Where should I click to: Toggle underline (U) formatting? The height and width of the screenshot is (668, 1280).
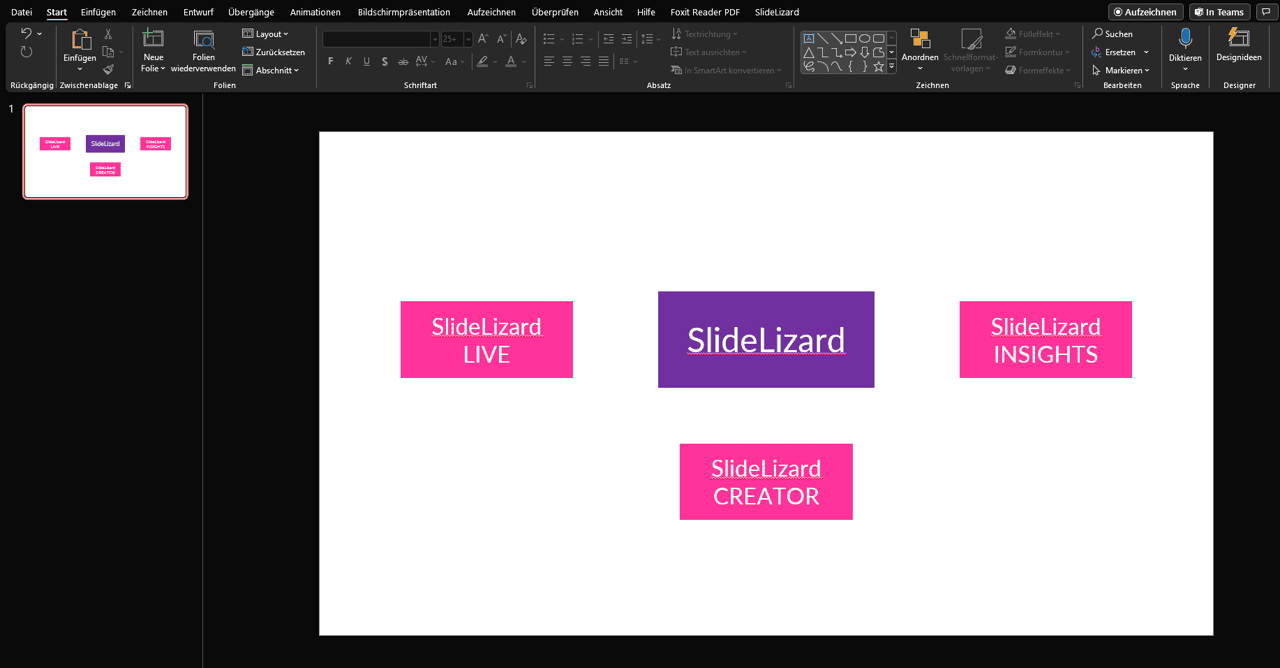[367, 62]
